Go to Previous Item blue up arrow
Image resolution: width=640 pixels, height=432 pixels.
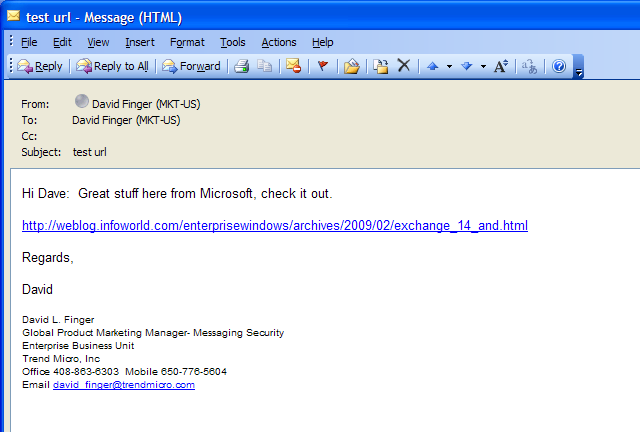coord(433,66)
